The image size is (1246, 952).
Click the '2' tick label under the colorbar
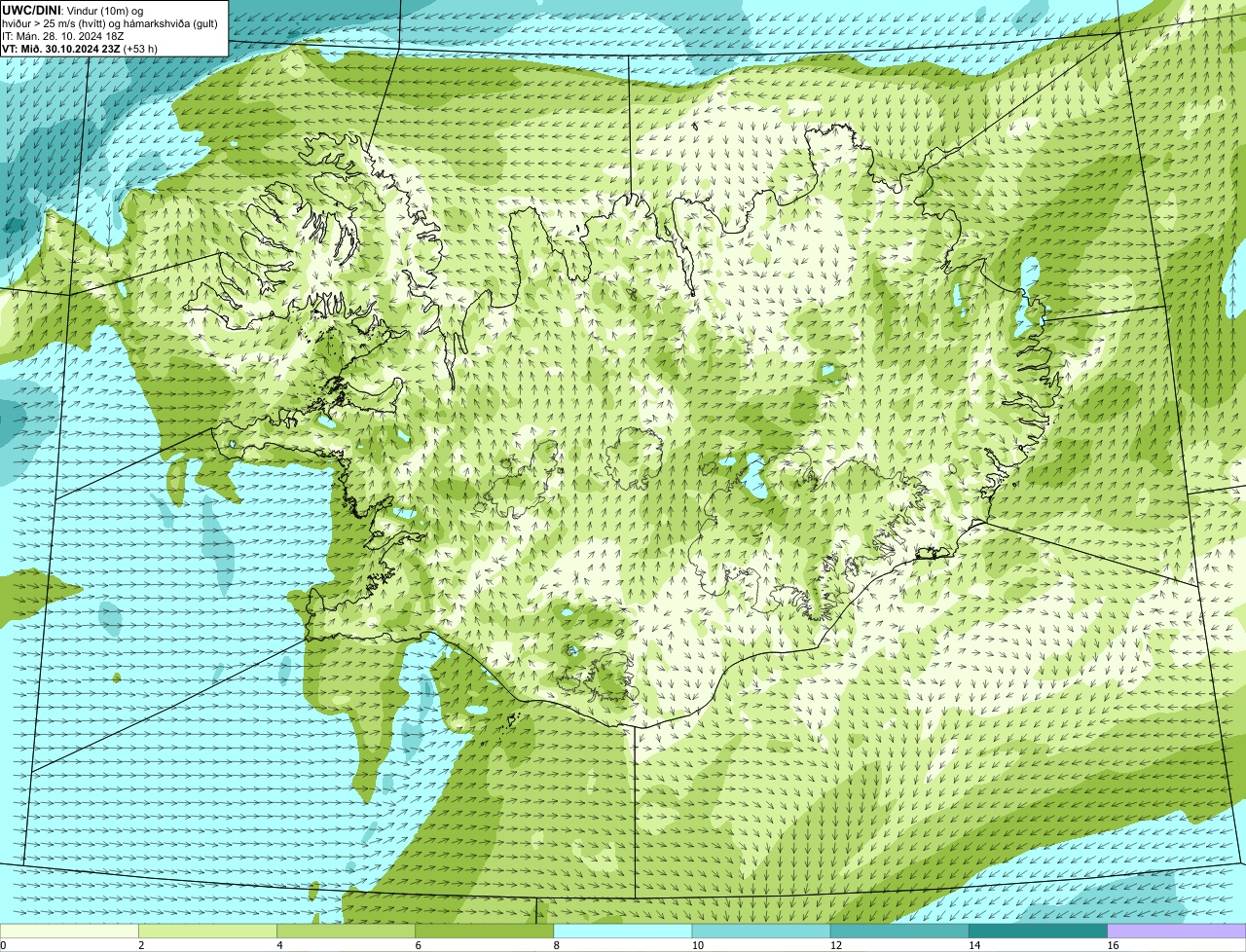point(141,945)
